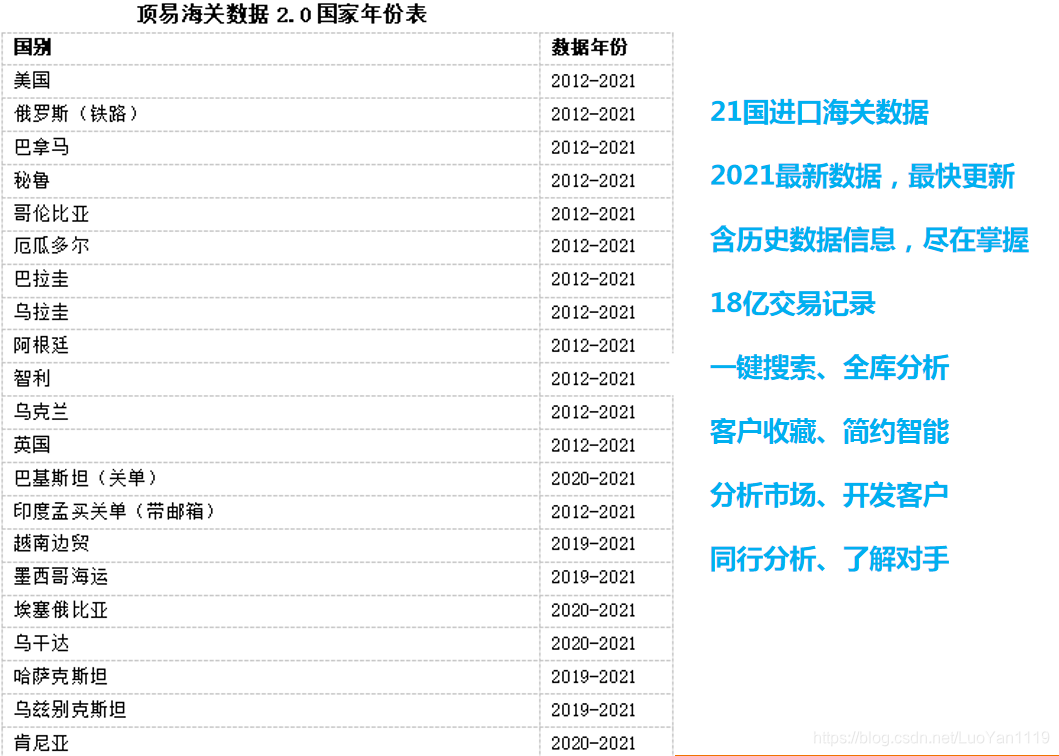Select the blue text 18亿交易记录
The width and height of the screenshot is (1059, 756).
[793, 303]
